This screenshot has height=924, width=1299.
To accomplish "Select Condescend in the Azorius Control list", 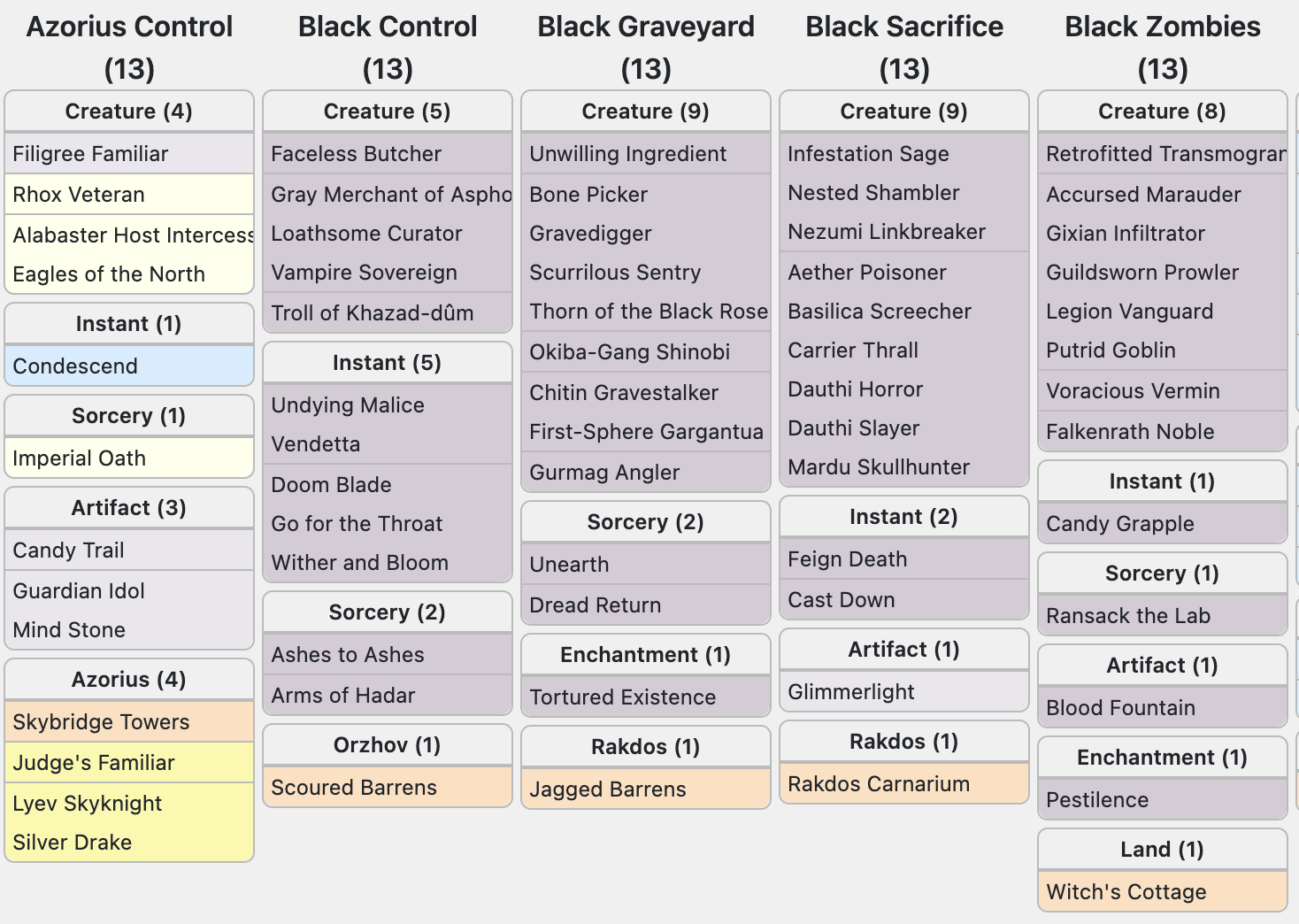I will tap(75, 366).
